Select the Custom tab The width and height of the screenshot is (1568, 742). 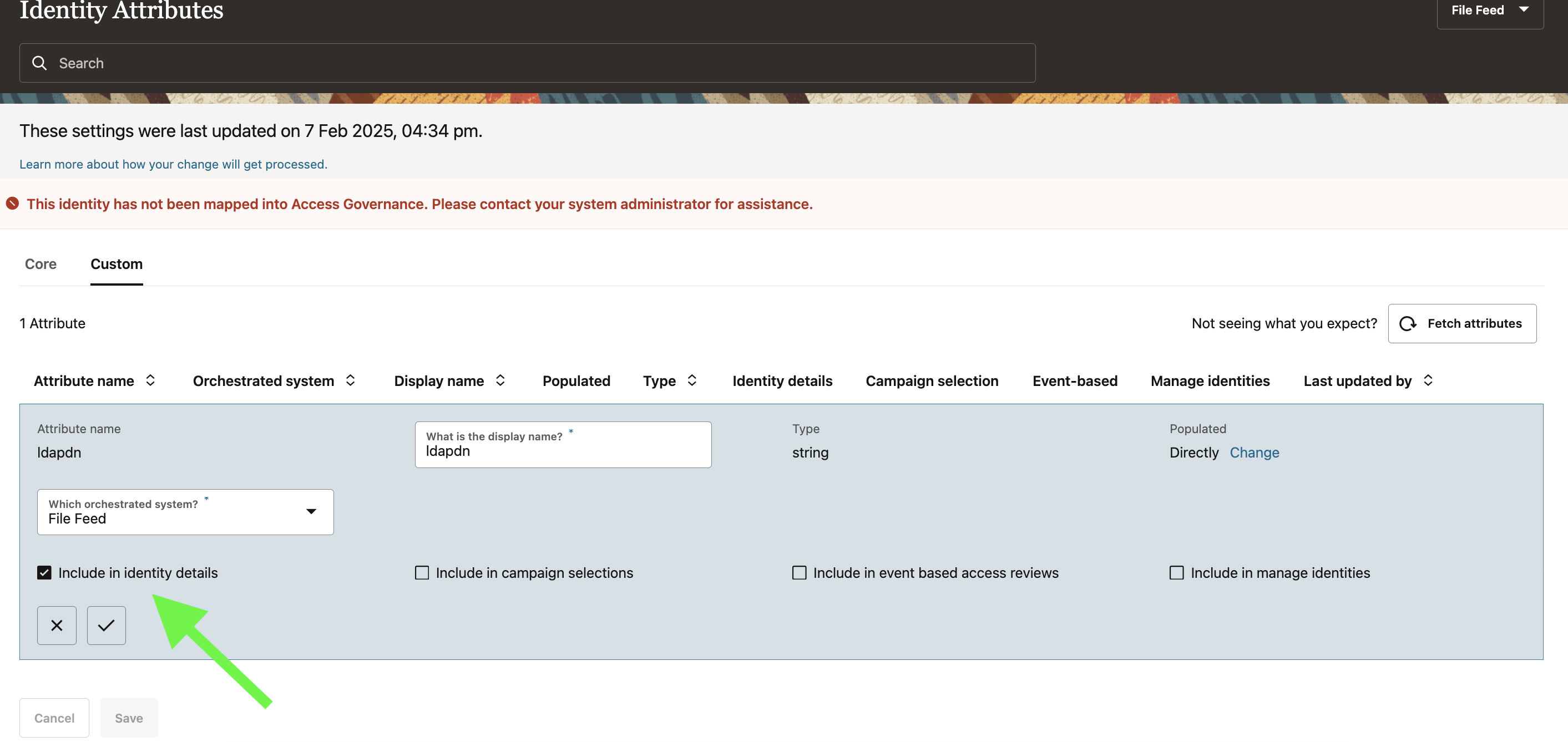click(x=117, y=264)
